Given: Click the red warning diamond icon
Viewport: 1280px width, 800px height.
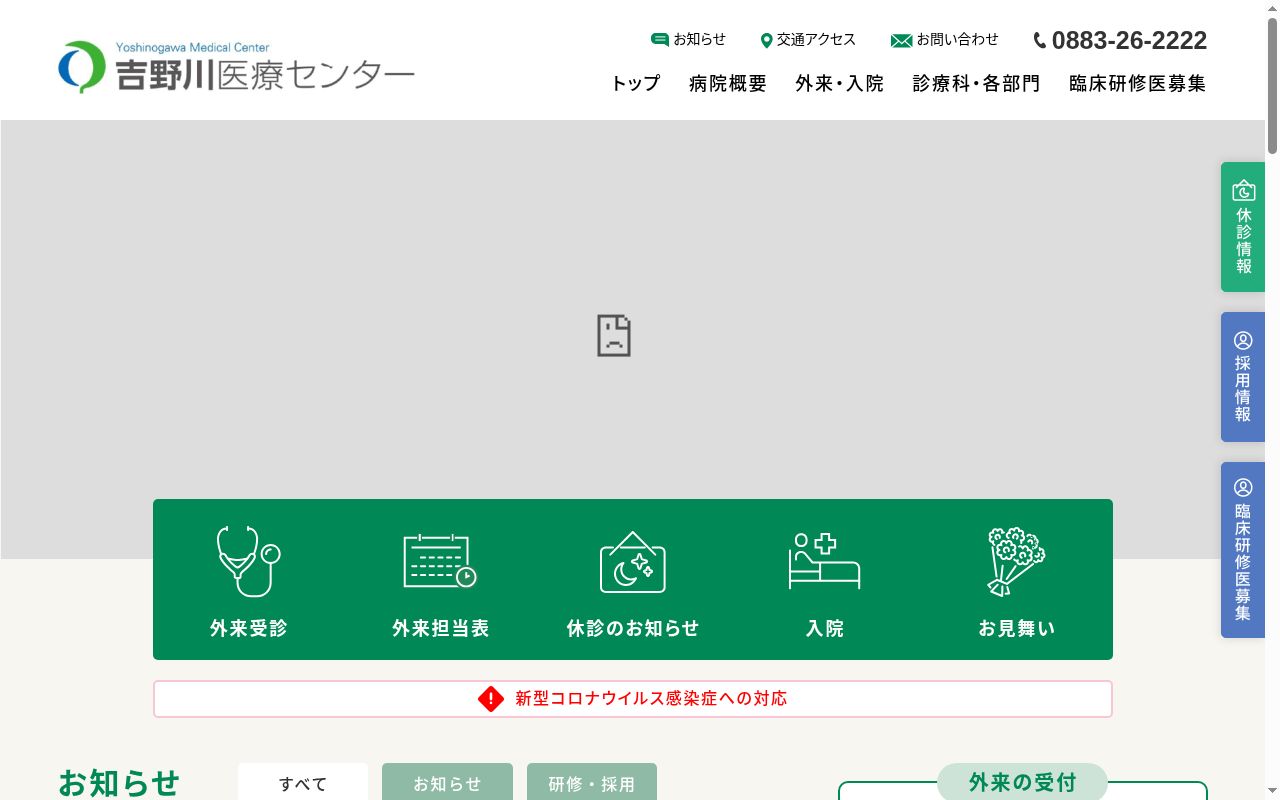Looking at the screenshot, I should coord(491,699).
